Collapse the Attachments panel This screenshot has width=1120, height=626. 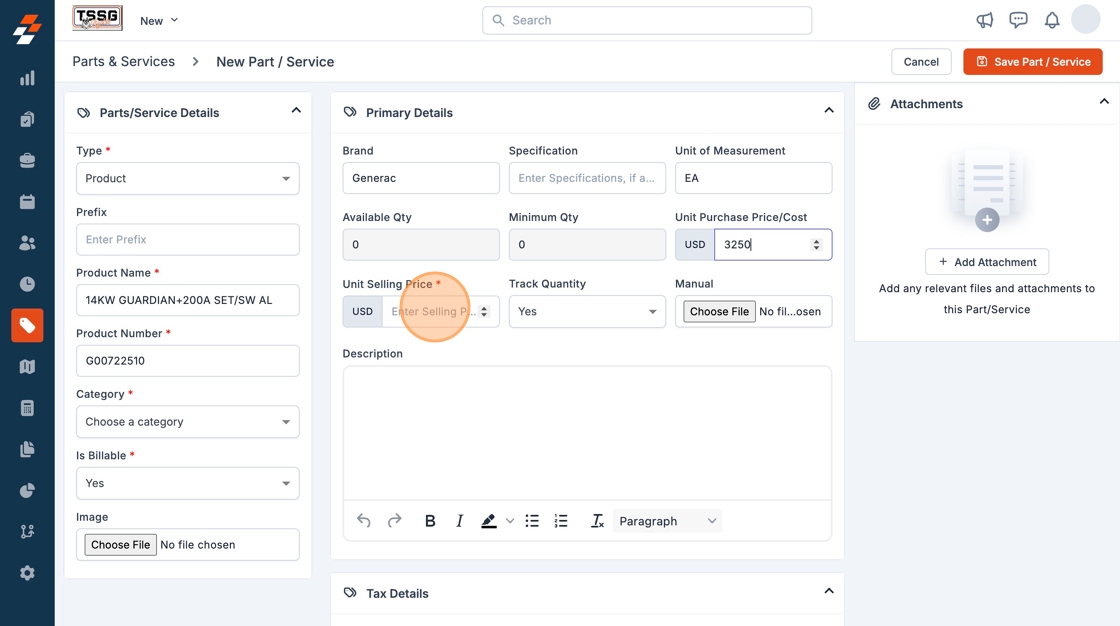1104,102
